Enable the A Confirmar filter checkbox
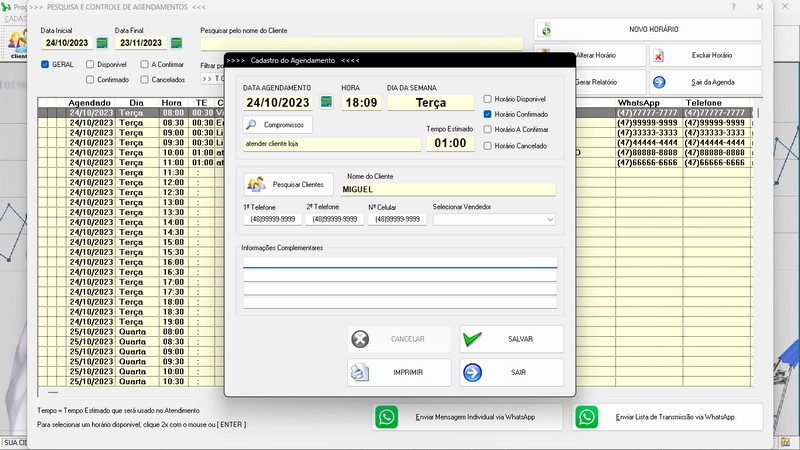800x450 pixels. coord(144,64)
